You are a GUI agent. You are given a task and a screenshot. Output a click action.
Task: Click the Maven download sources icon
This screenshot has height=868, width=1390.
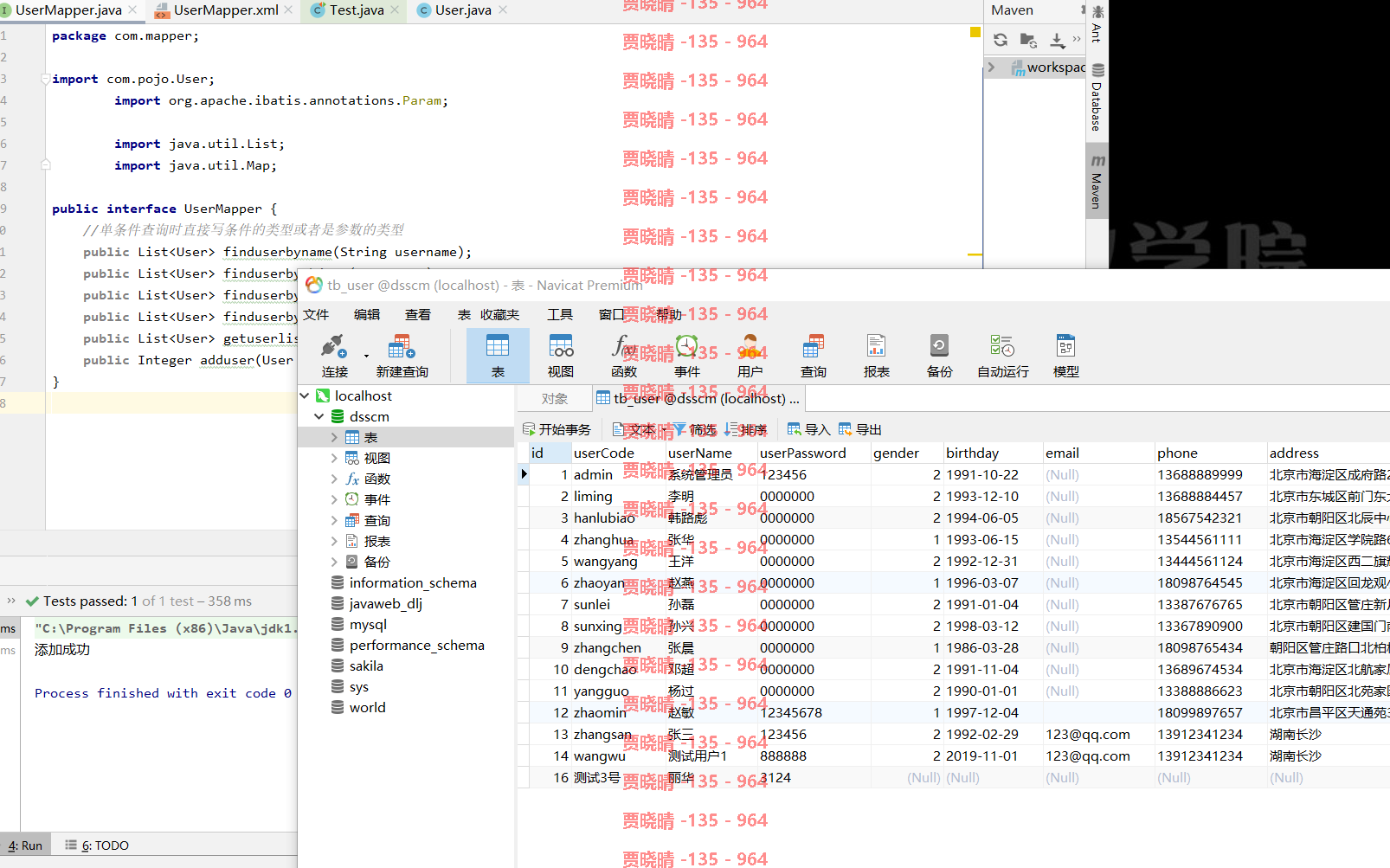1057,40
